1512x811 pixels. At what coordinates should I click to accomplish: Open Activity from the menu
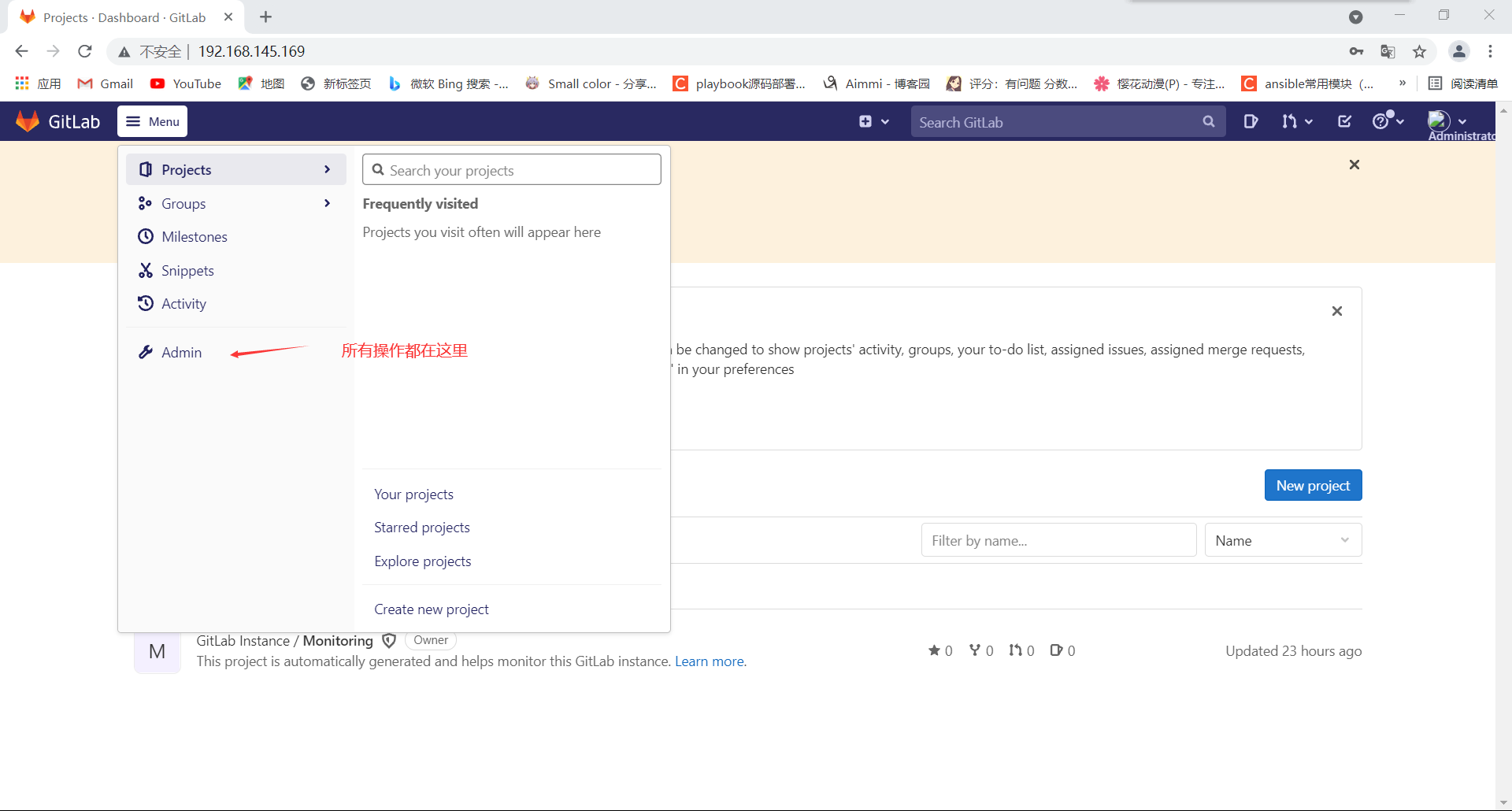coord(236,303)
